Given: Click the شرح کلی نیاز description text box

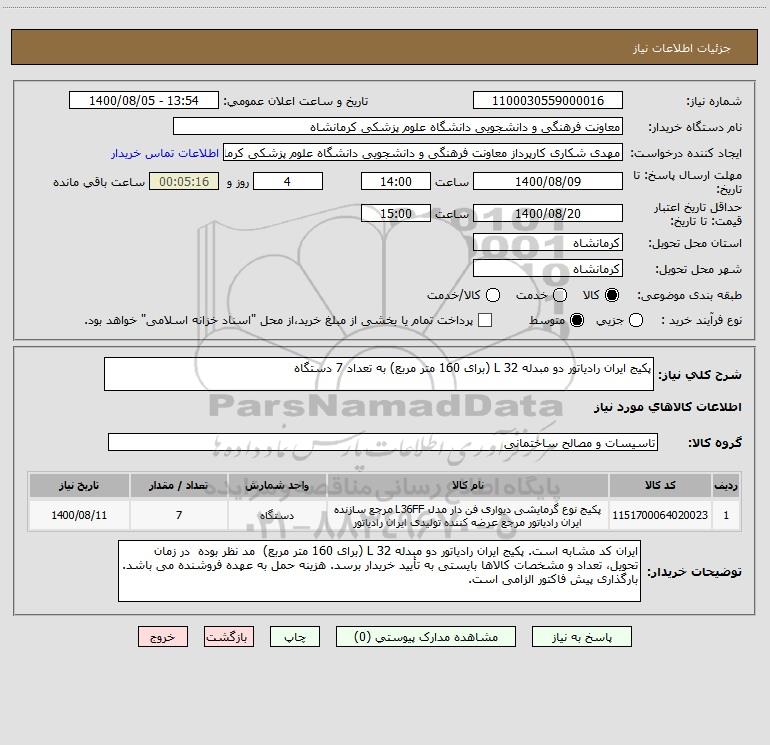Looking at the screenshot, I should pos(379,374).
